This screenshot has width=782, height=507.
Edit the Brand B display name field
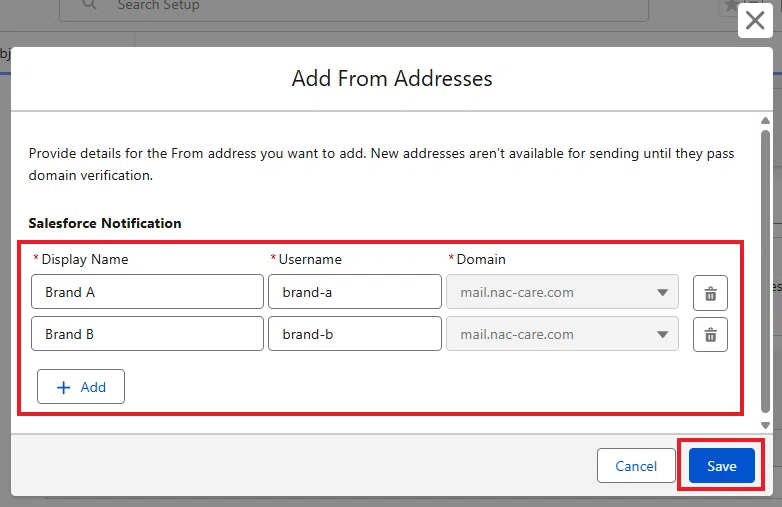147,334
